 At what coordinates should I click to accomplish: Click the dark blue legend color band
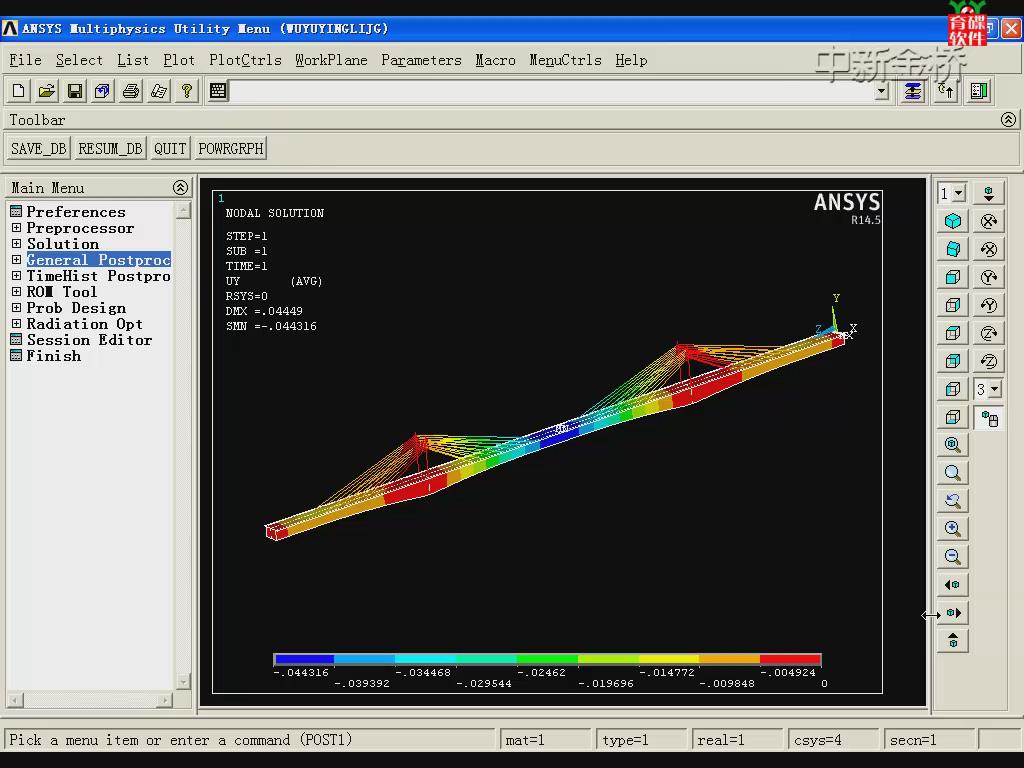[x=304, y=659]
